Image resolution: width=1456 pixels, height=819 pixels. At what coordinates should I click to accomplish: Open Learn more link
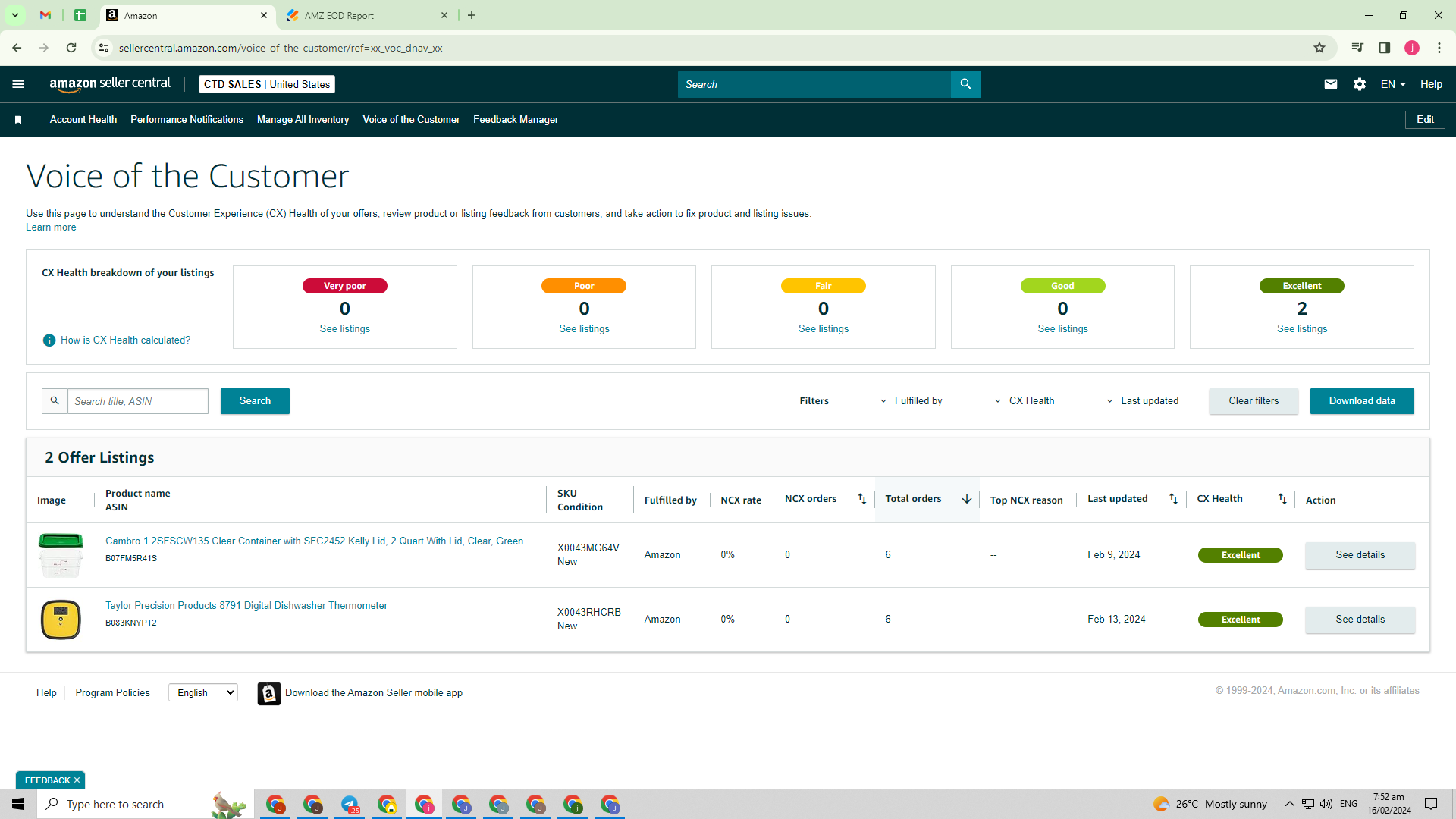point(51,227)
